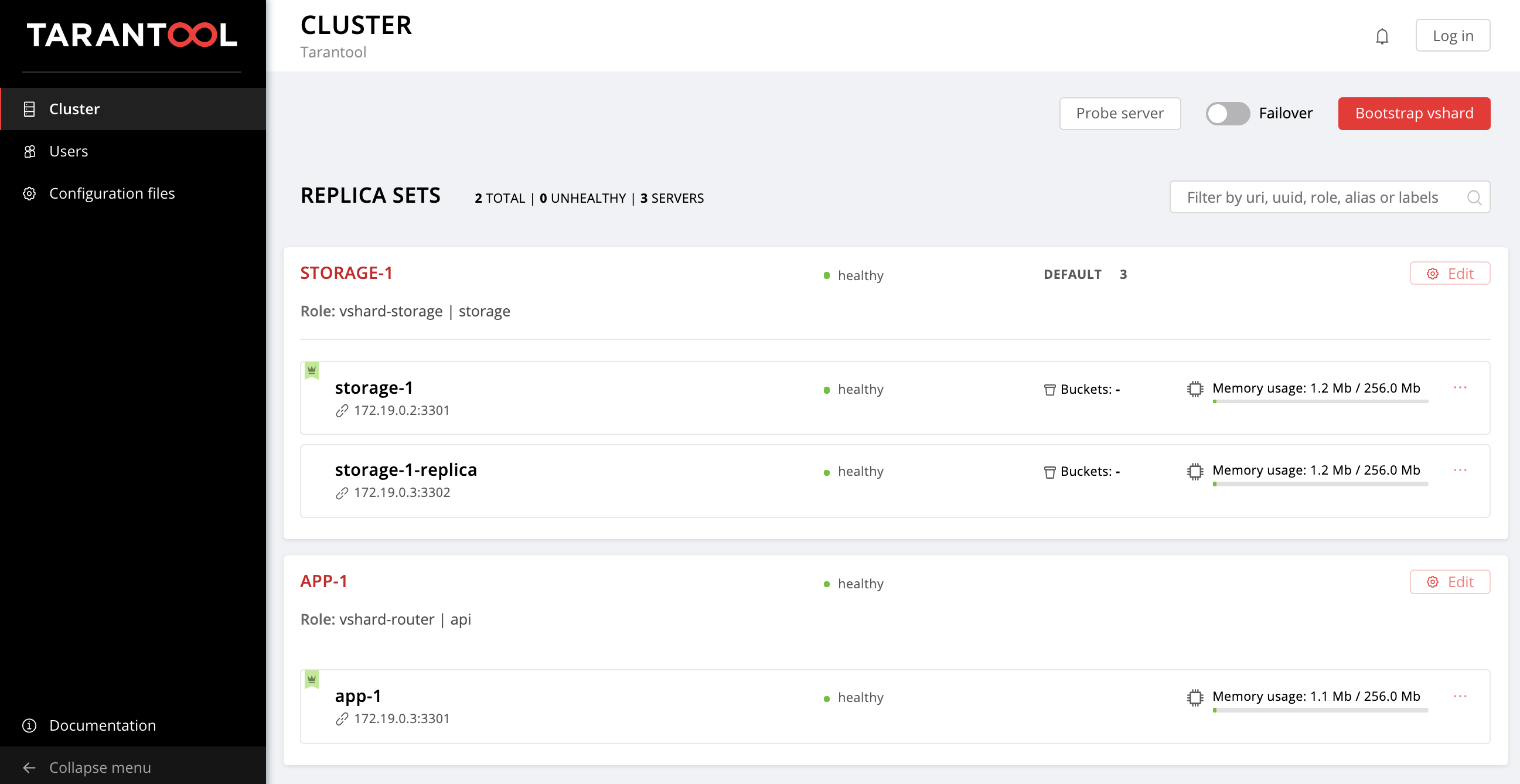Click leader crown flag on storage-1 server

click(x=312, y=370)
